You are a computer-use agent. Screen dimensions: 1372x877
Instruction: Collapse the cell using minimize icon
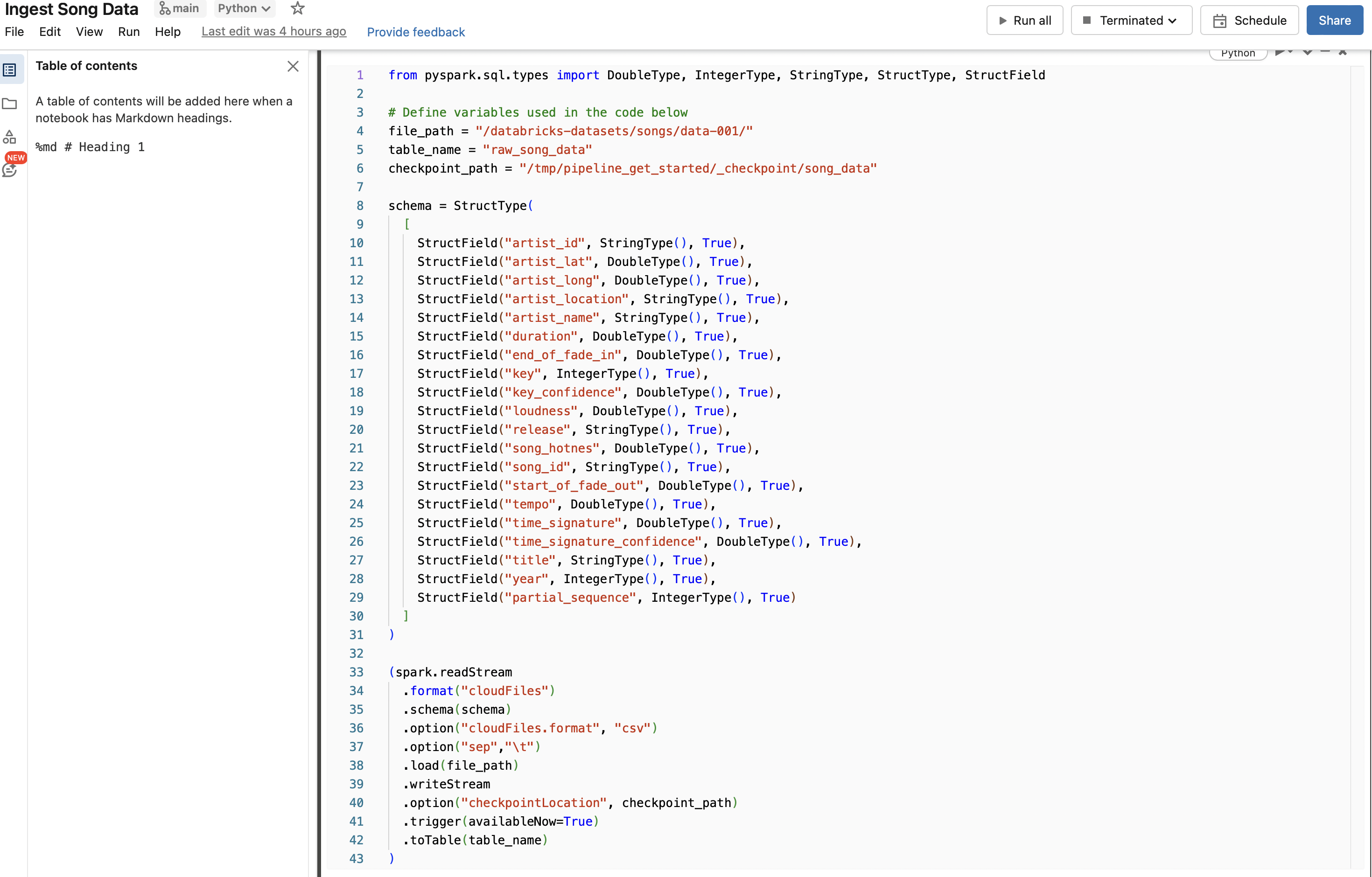[1325, 52]
